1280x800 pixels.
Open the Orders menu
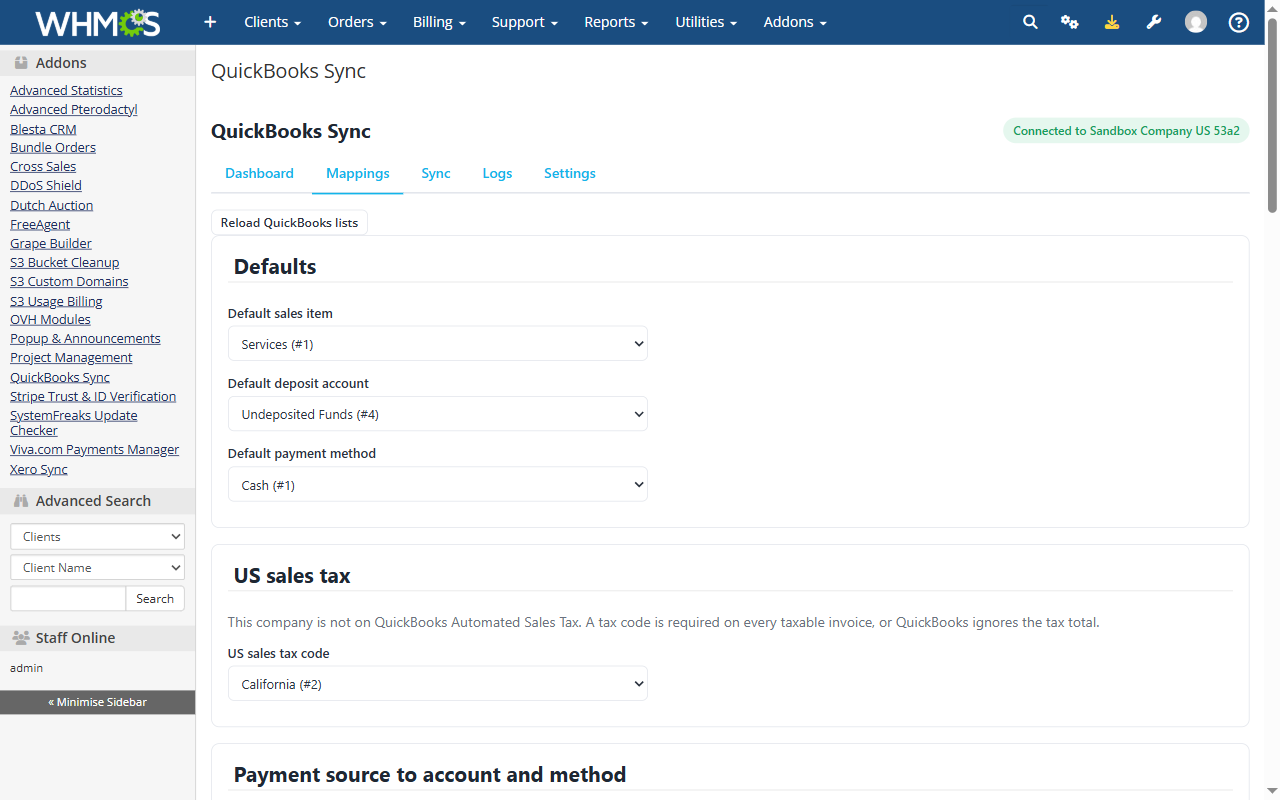point(357,22)
